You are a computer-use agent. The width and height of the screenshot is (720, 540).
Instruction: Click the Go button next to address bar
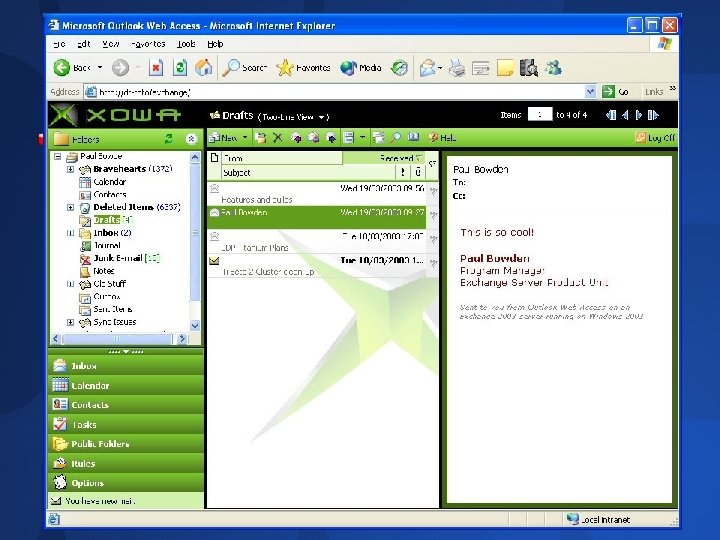click(x=616, y=92)
